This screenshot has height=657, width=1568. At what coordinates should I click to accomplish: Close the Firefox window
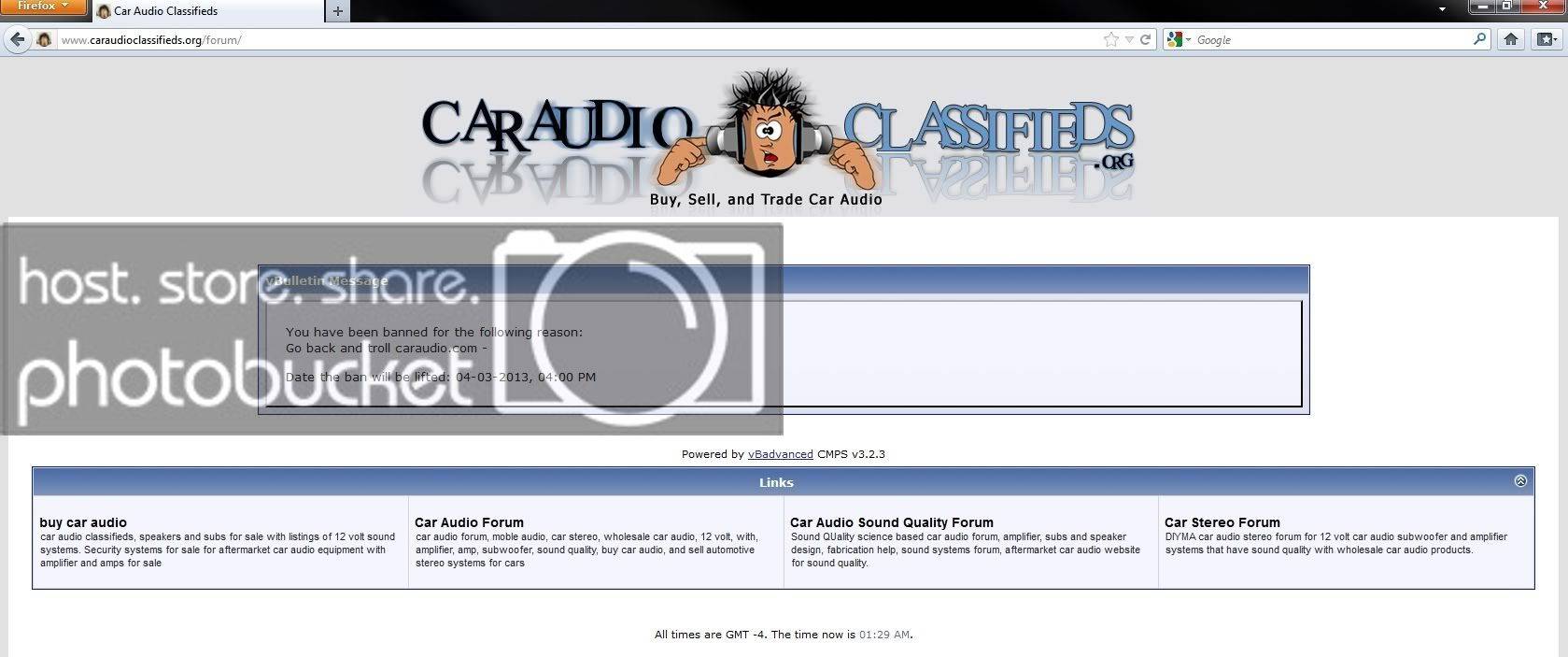pos(1543,7)
